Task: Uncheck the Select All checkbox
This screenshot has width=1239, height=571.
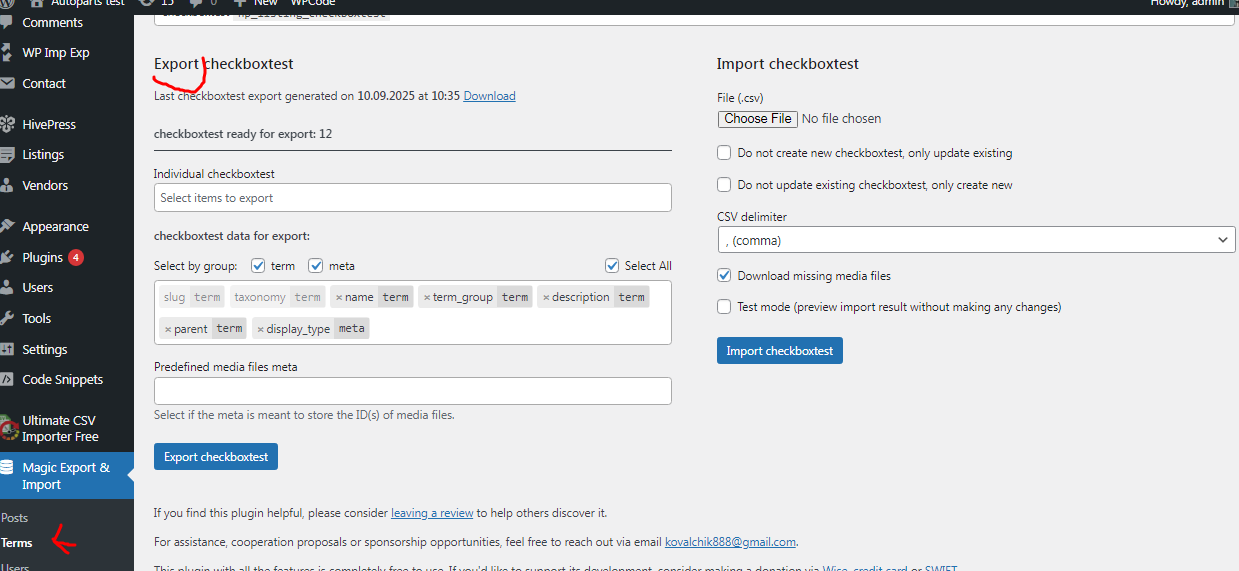Action: coord(612,266)
